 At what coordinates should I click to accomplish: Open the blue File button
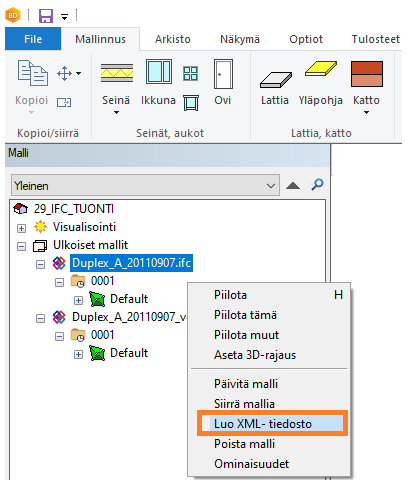pyautogui.click(x=33, y=39)
